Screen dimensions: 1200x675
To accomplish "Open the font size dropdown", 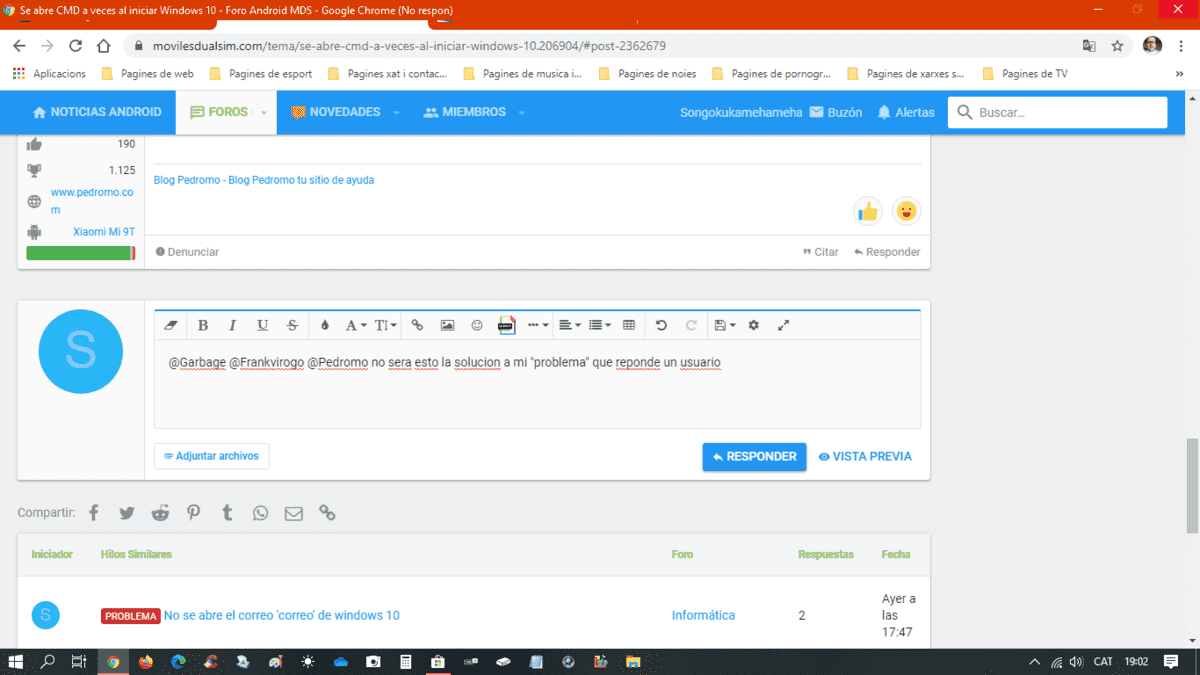I will (386, 325).
